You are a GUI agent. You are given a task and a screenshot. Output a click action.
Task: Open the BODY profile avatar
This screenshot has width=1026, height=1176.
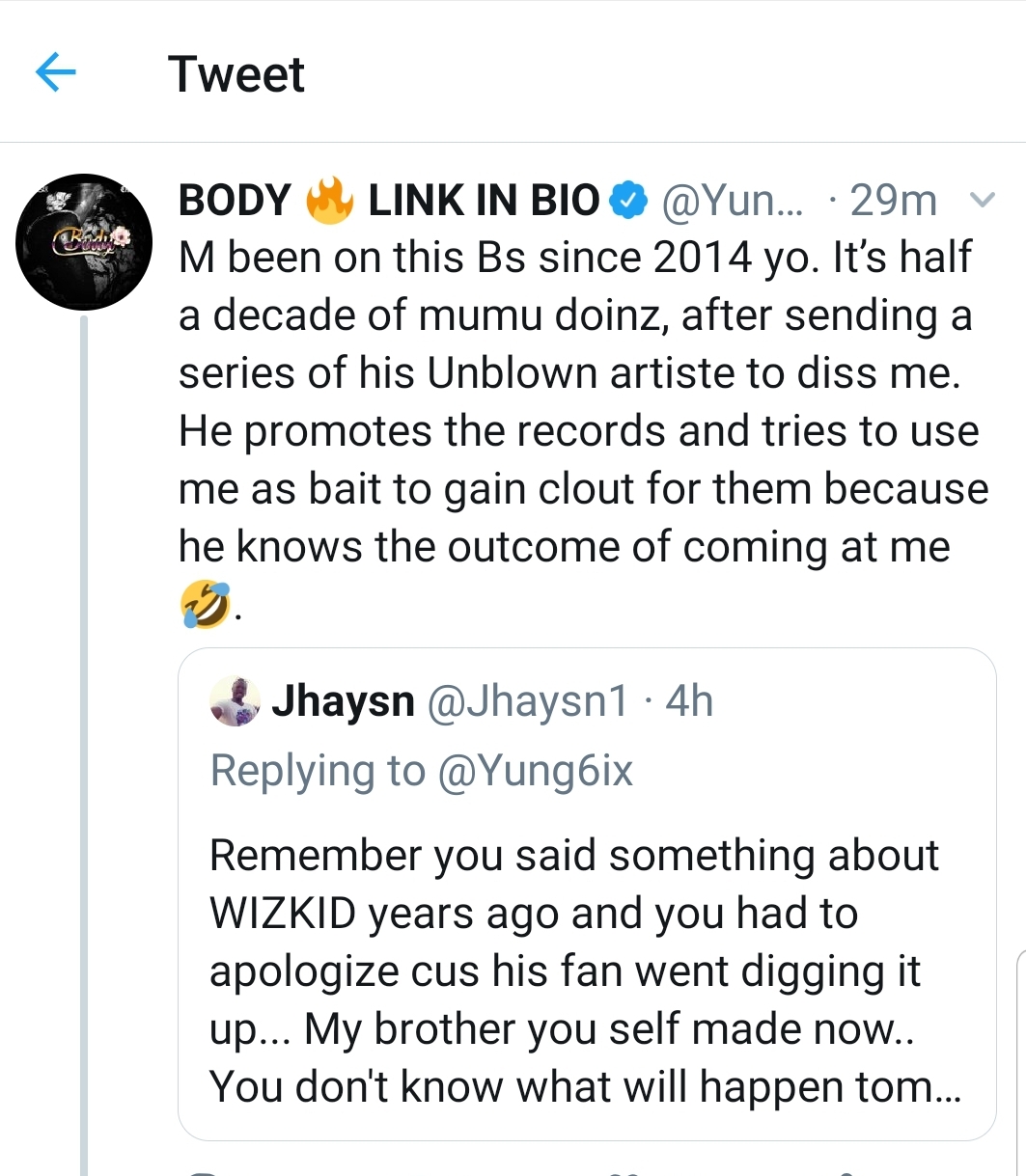tap(85, 241)
